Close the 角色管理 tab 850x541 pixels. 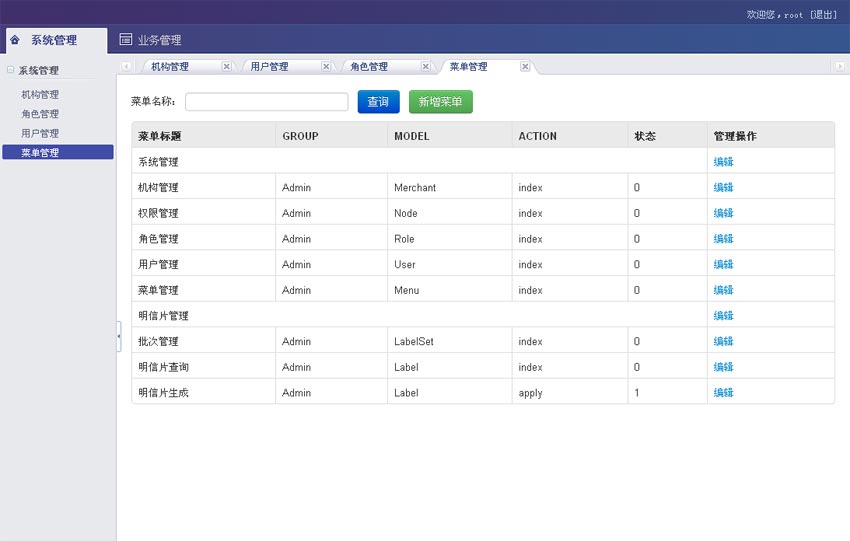pos(425,67)
